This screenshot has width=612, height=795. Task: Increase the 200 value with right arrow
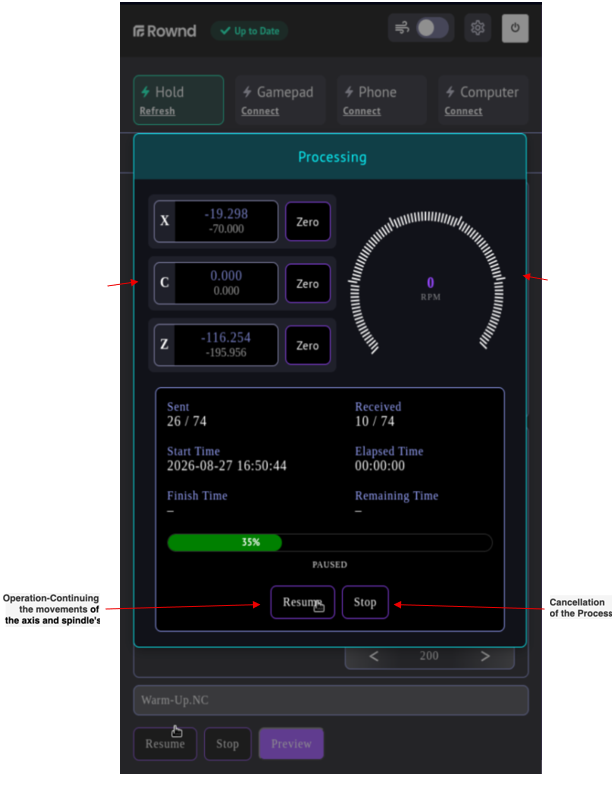485,657
